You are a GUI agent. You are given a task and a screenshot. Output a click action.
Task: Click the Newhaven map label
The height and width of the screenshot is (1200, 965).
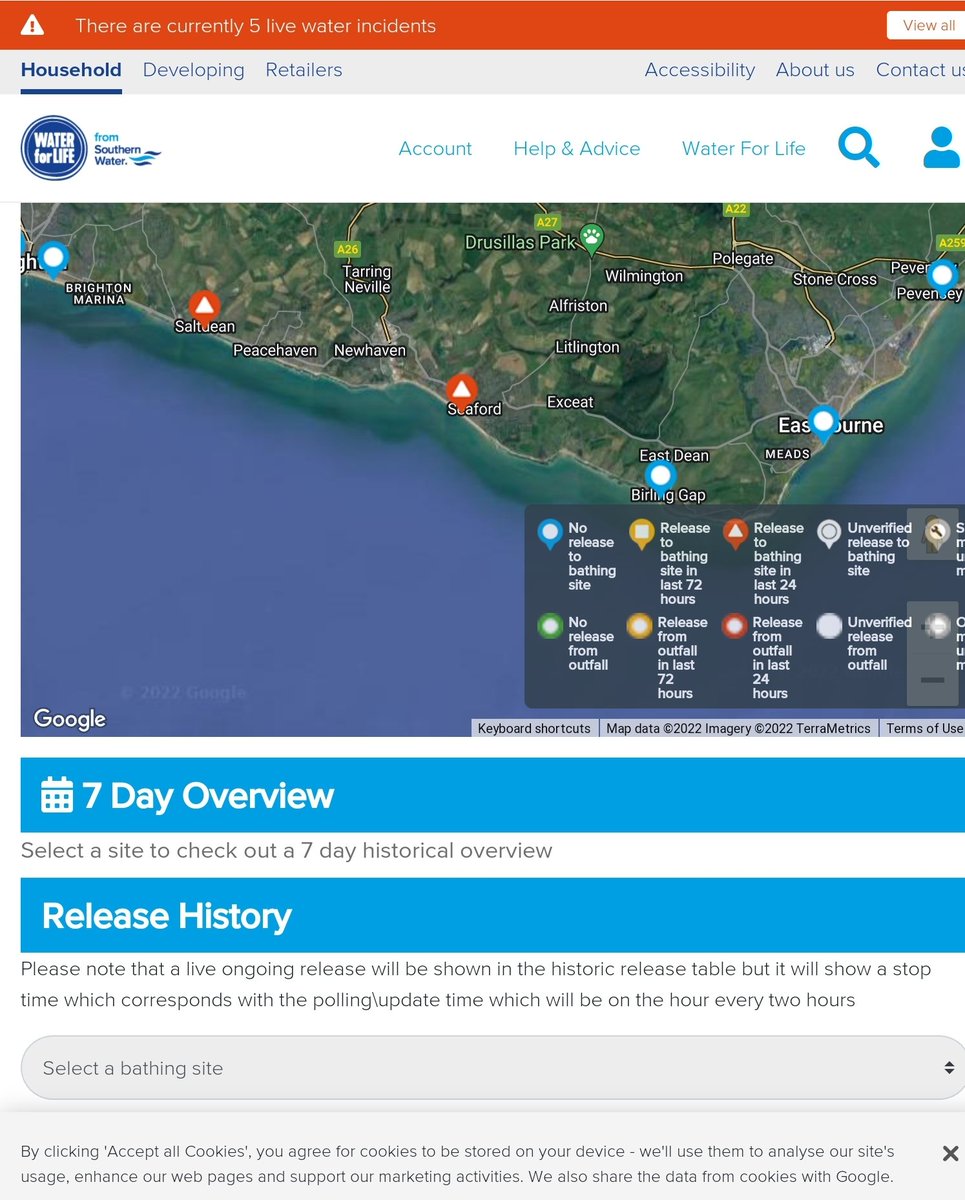coord(370,350)
